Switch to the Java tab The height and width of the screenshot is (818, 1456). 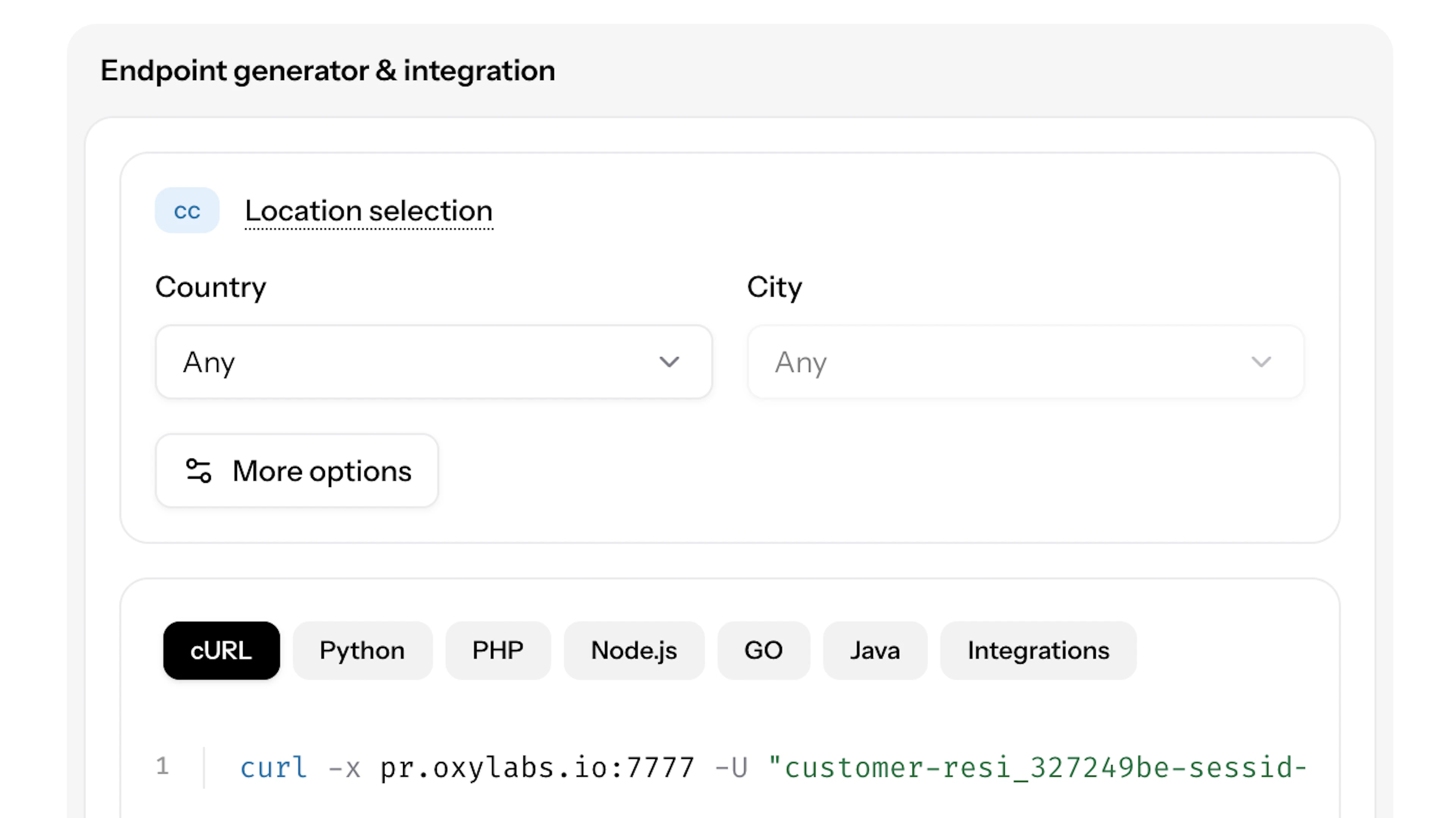(x=875, y=651)
